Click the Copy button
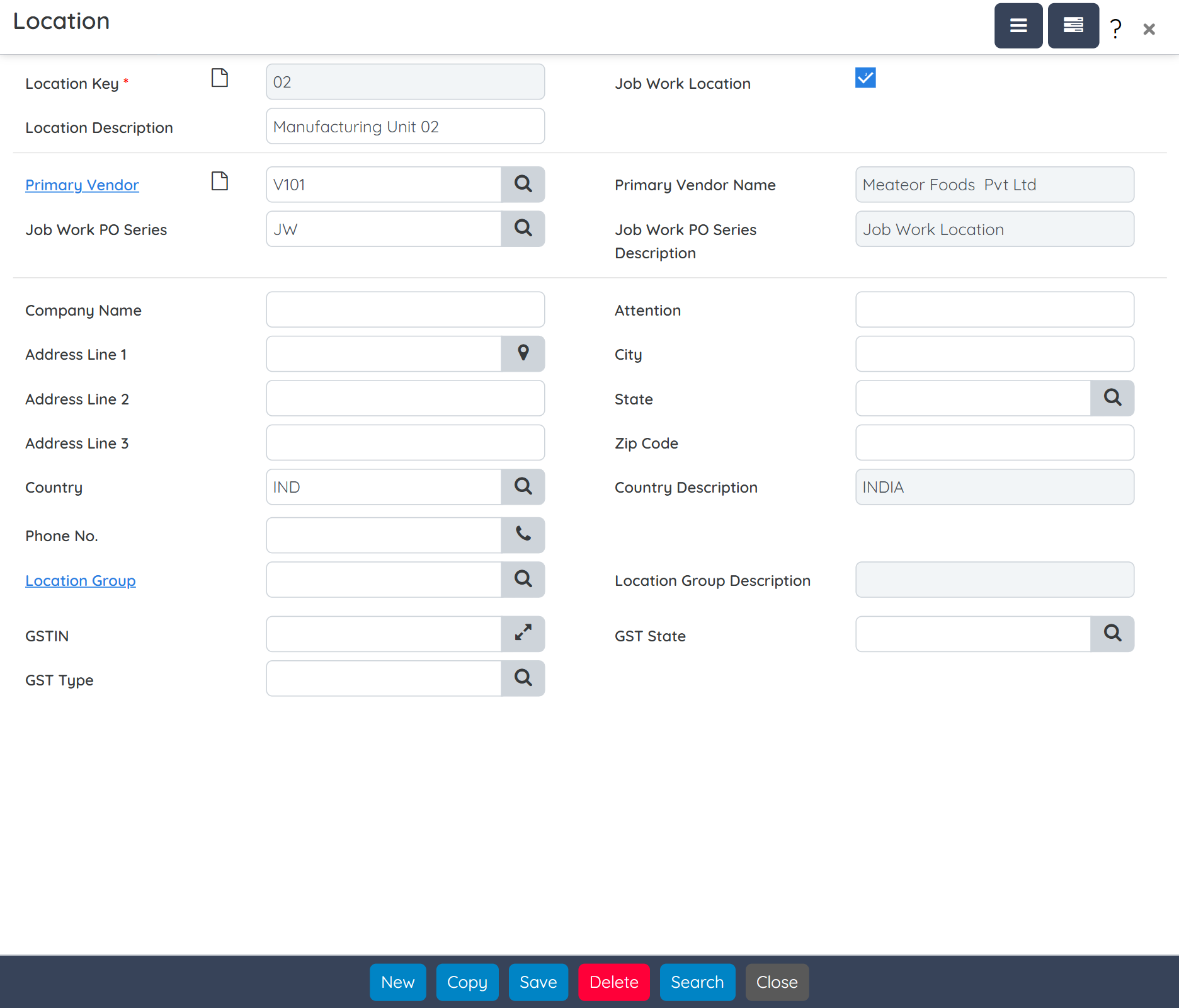Screen dimensions: 1179x1008 [x=467, y=982]
